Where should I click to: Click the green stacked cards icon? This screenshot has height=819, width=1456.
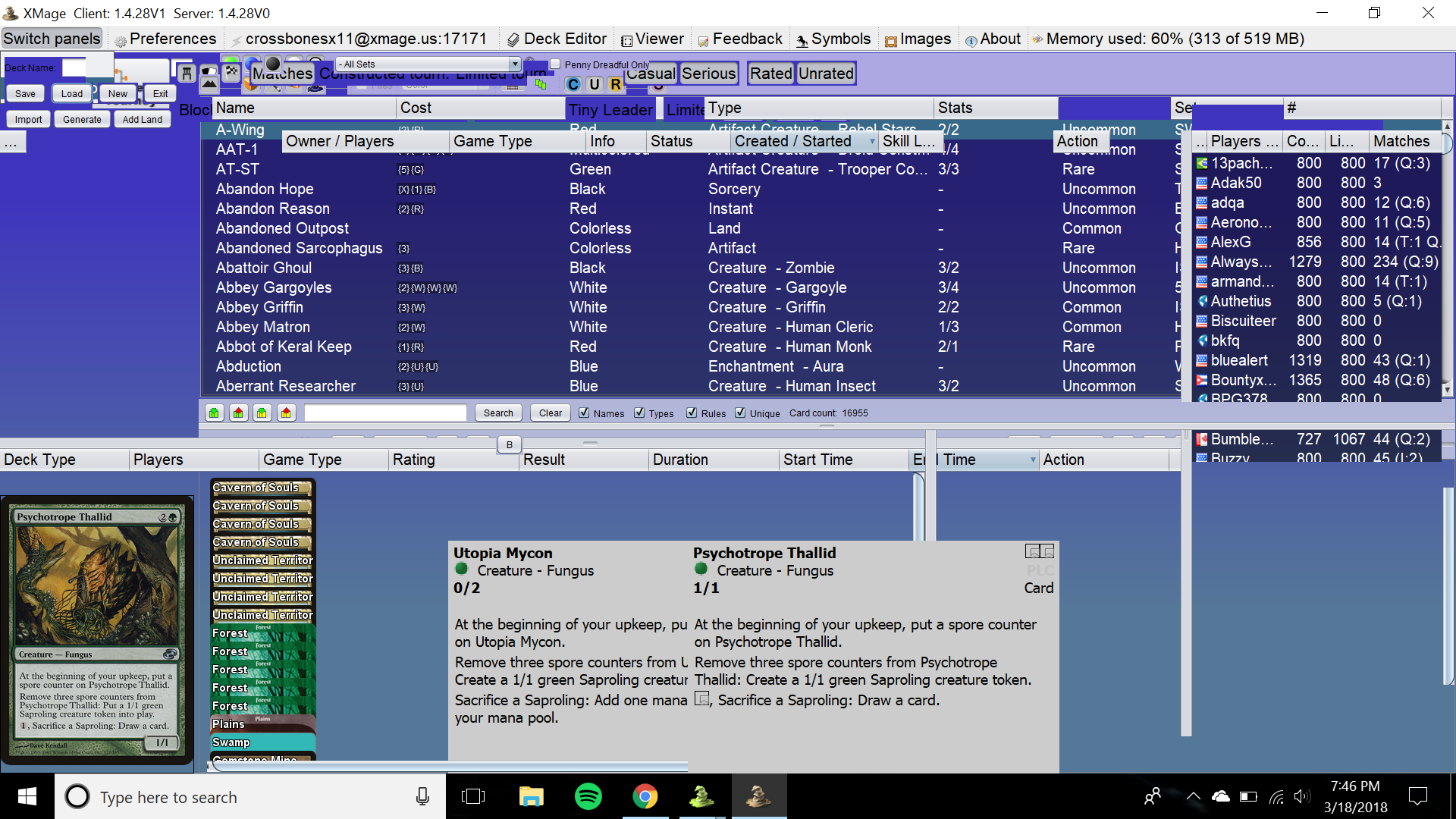click(x=541, y=84)
